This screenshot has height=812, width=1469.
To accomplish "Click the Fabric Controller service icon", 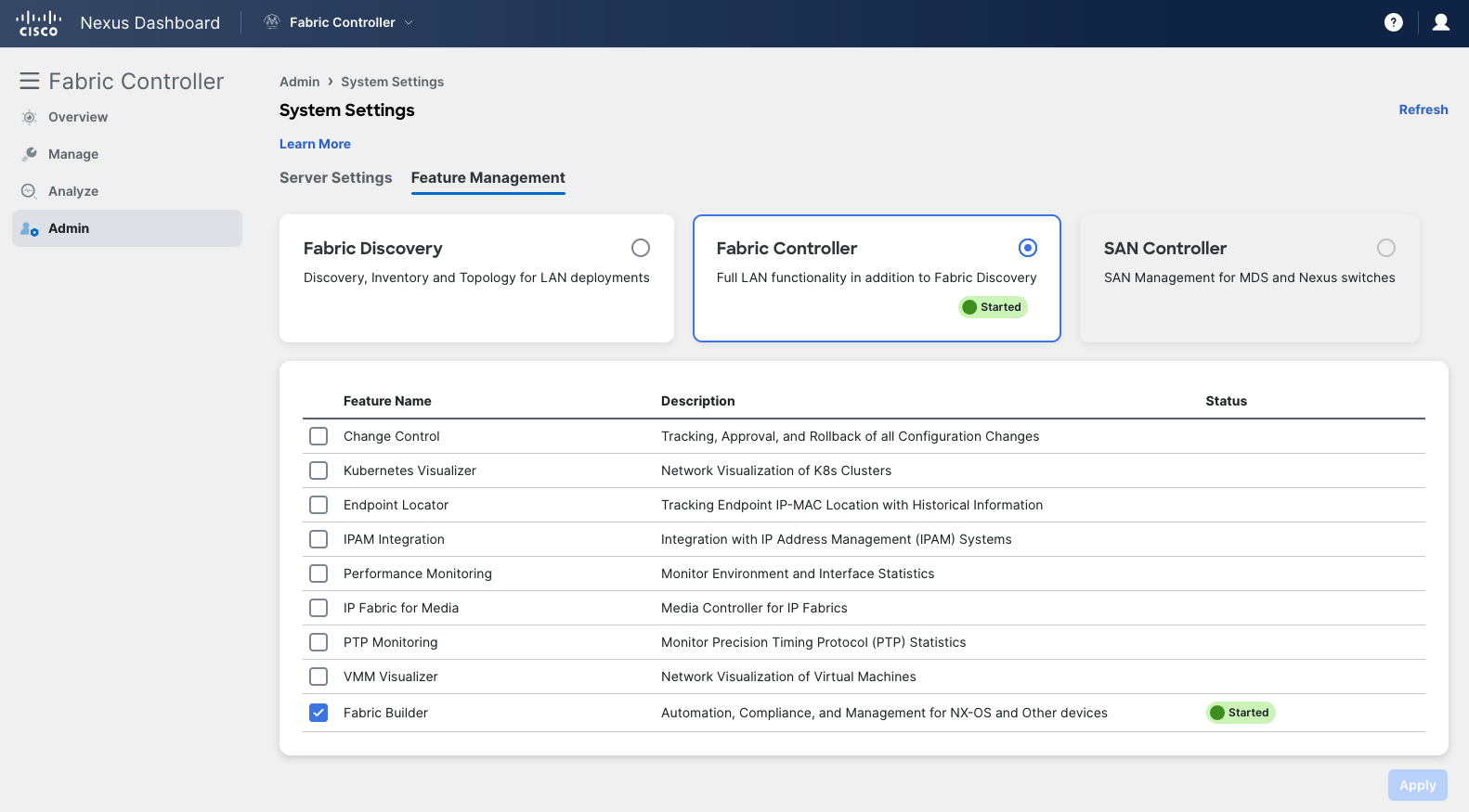I will 272,22.
